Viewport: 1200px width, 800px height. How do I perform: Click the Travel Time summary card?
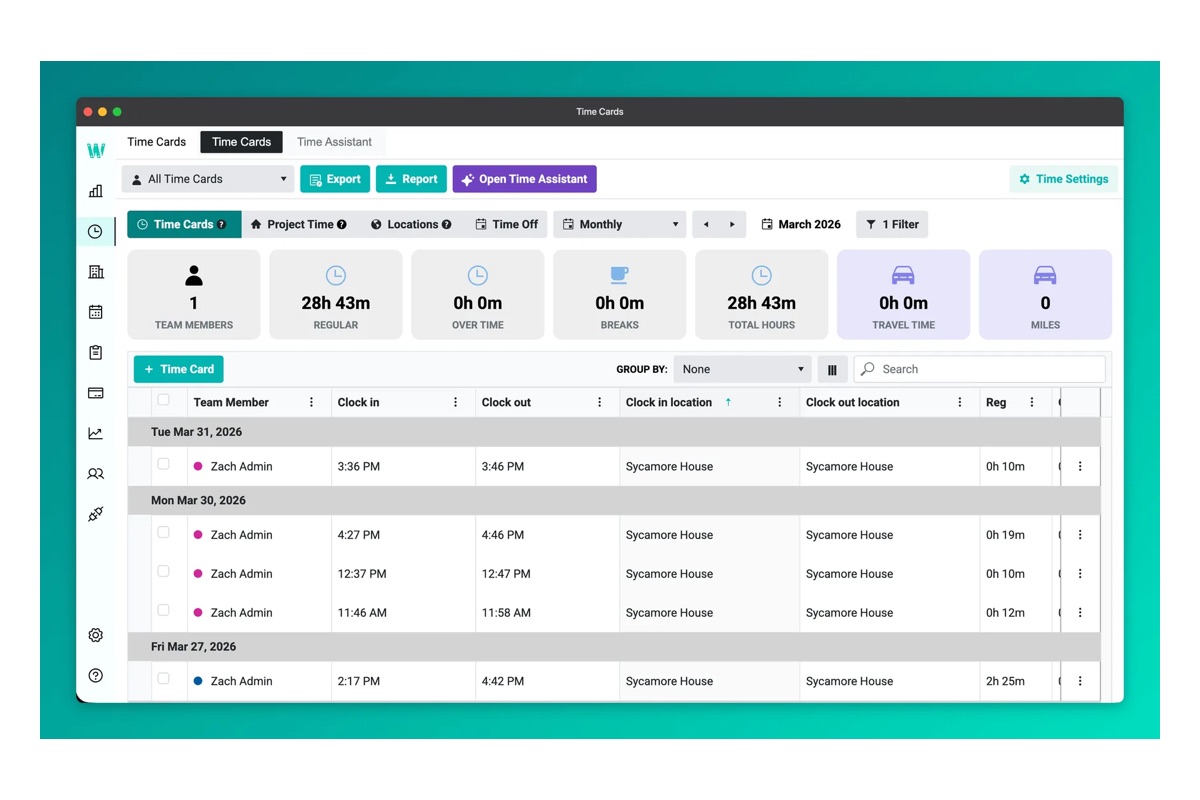pyautogui.click(x=903, y=294)
